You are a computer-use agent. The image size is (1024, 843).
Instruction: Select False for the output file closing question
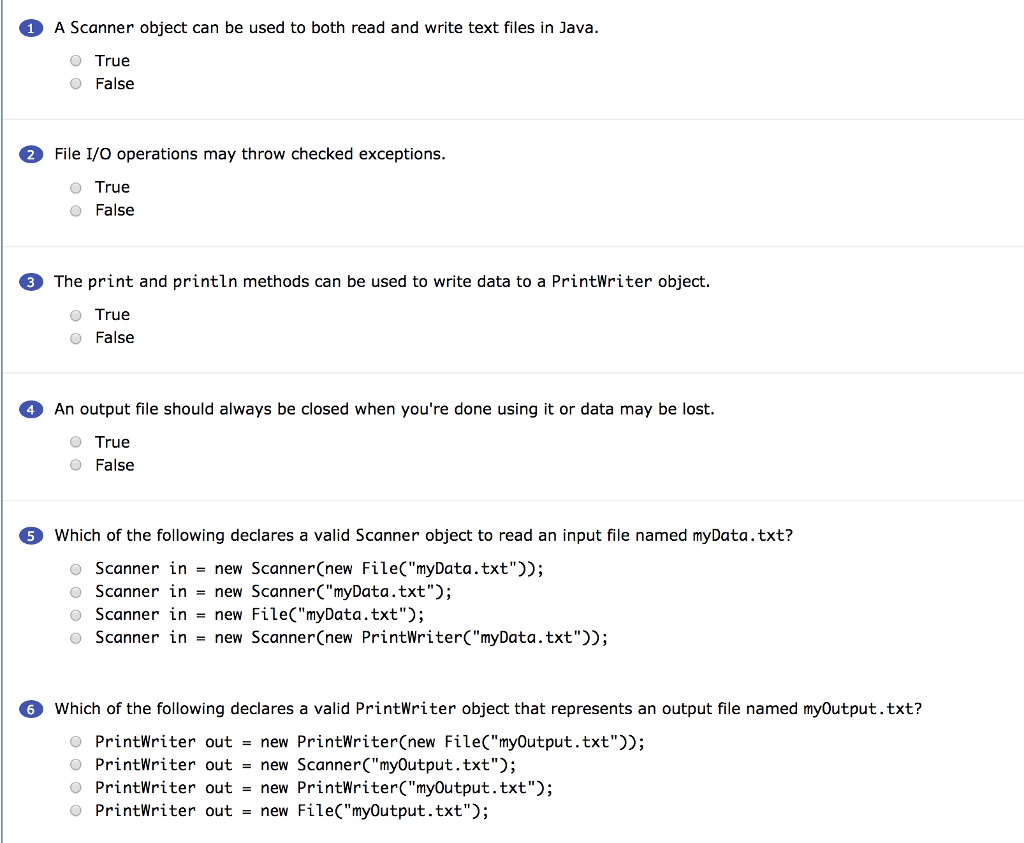point(75,464)
